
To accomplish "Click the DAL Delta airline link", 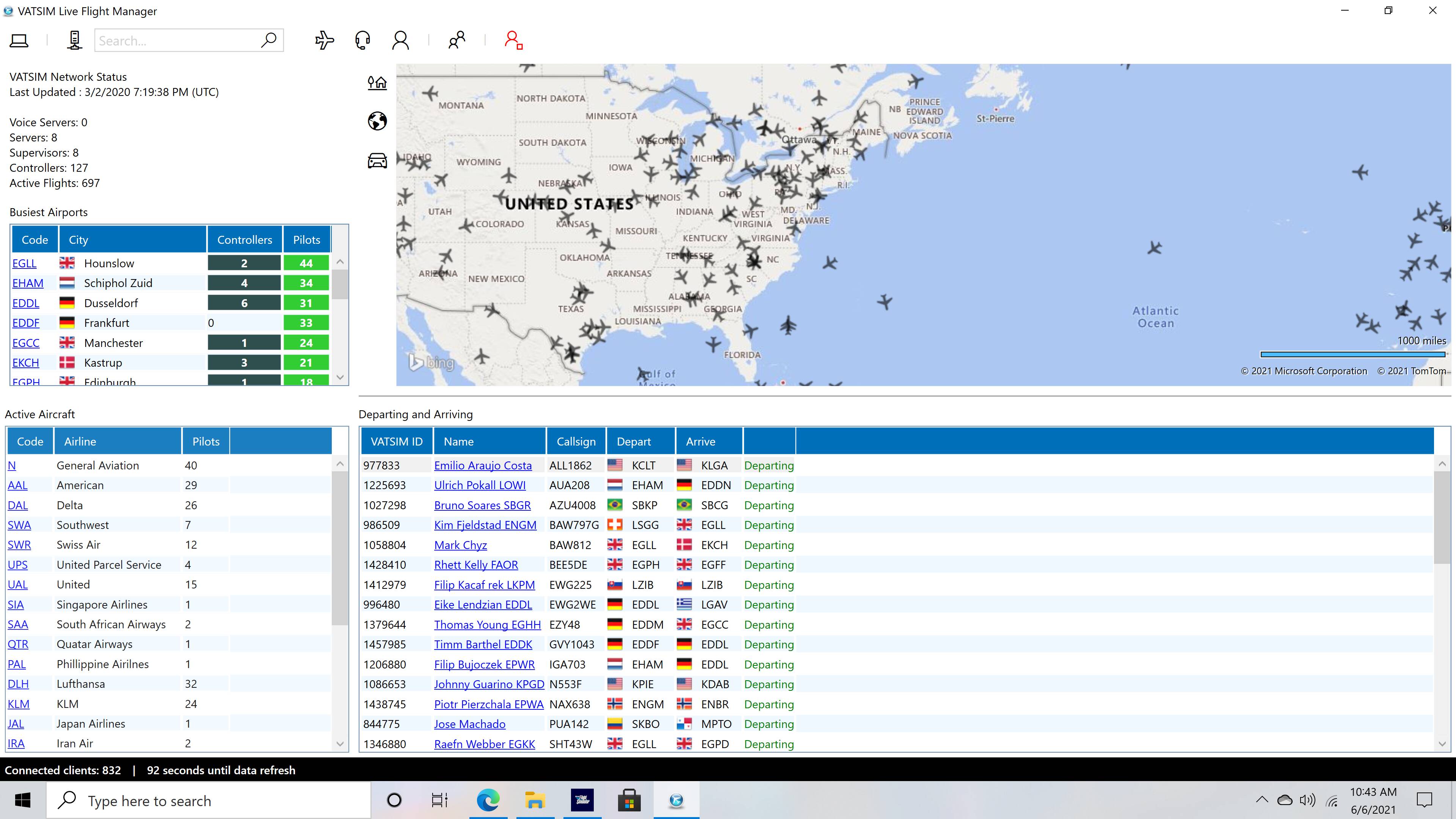I will [x=17, y=505].
